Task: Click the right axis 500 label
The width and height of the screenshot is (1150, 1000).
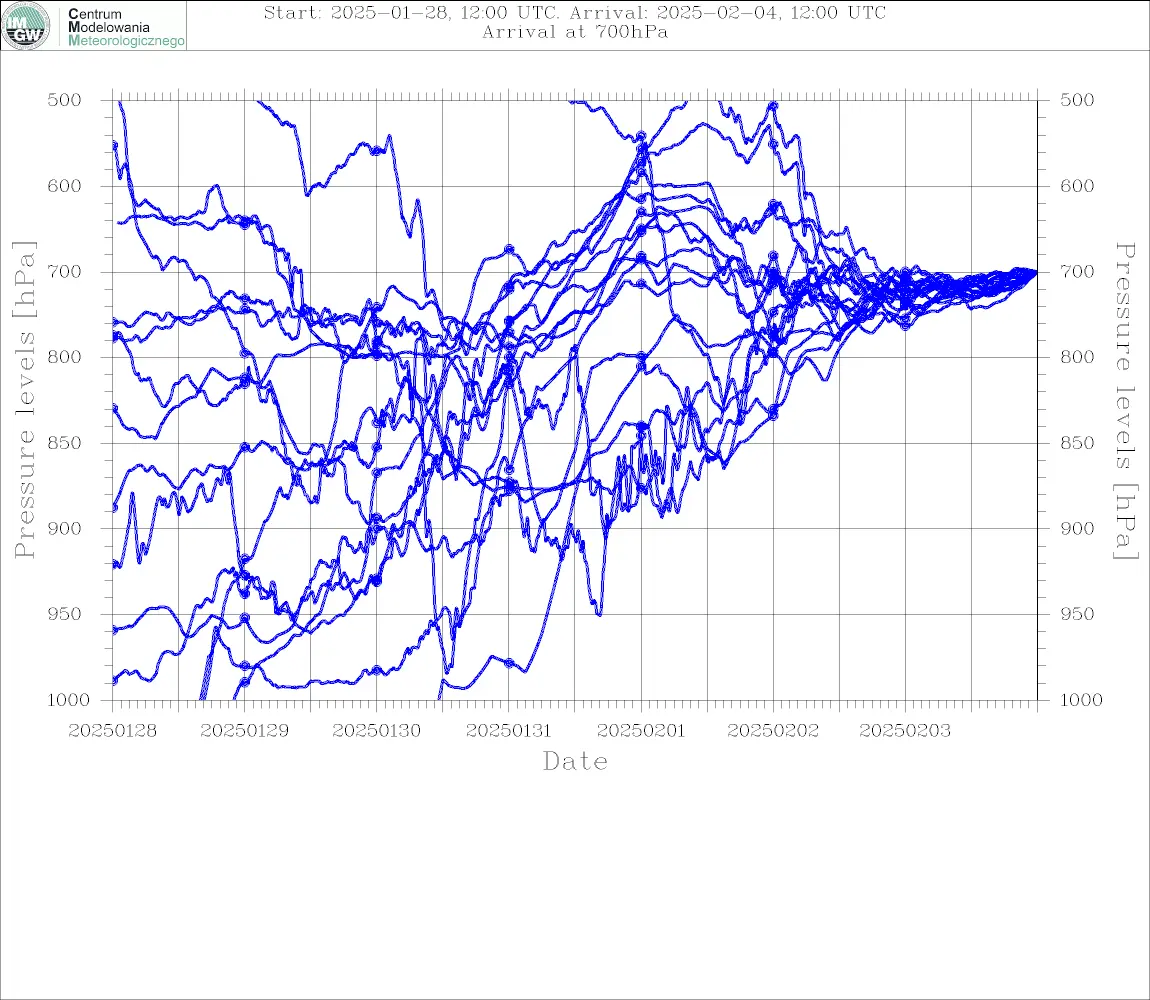Action: pyautogui.click(x=1077, y=100)
